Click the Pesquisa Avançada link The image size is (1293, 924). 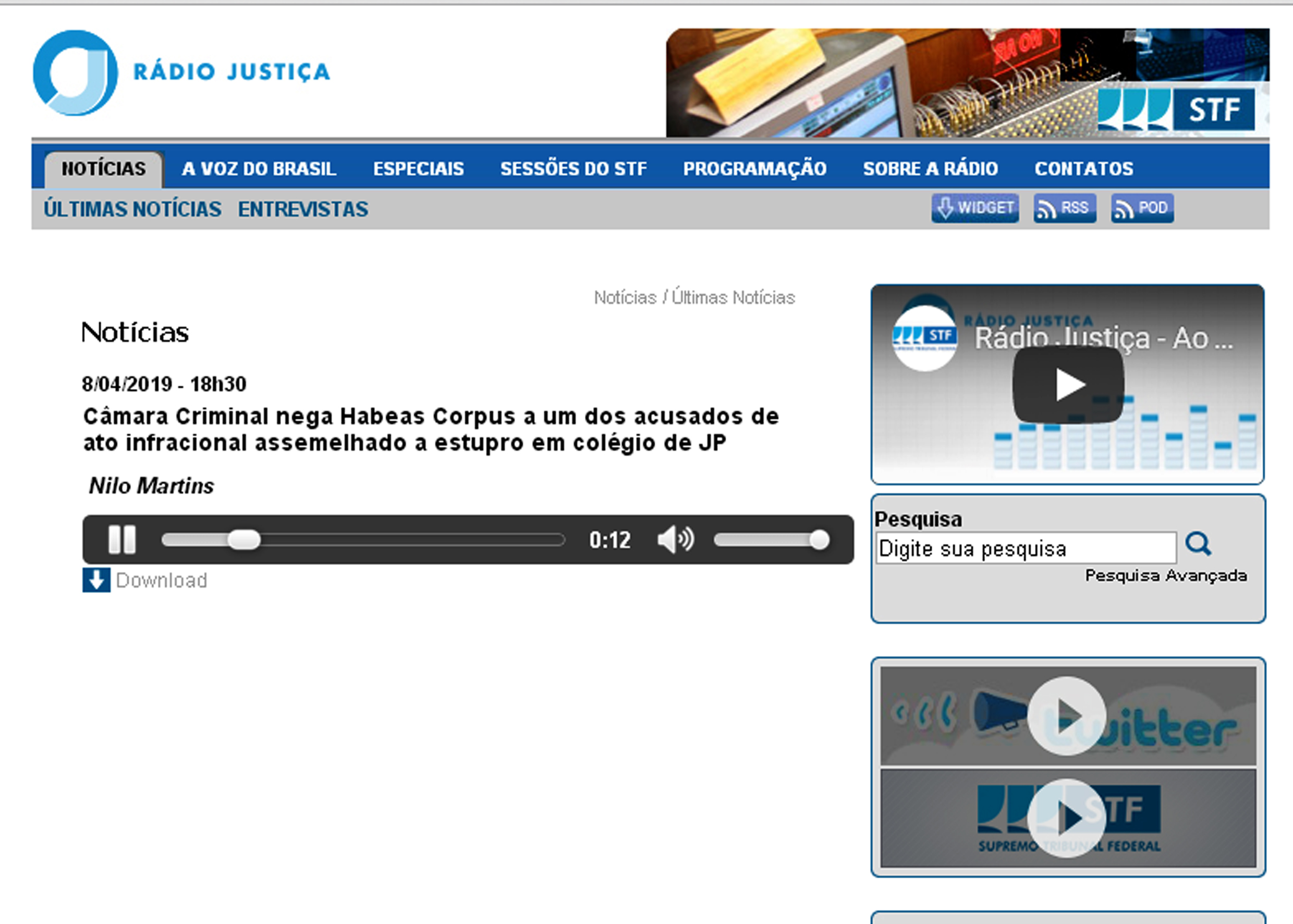coord(1166,576)
